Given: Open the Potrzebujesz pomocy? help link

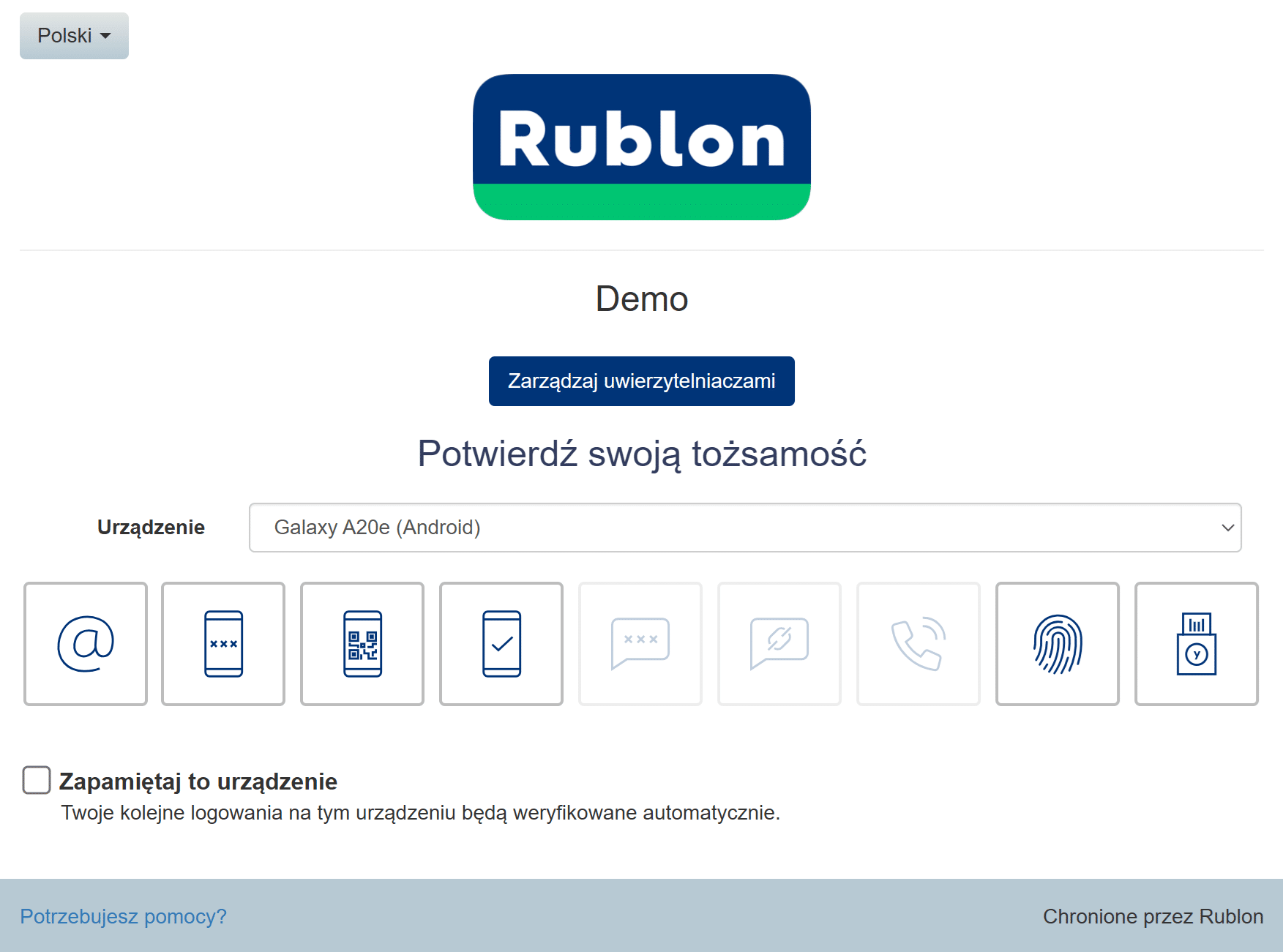Looking at the screenshot, I should (123, 916).
